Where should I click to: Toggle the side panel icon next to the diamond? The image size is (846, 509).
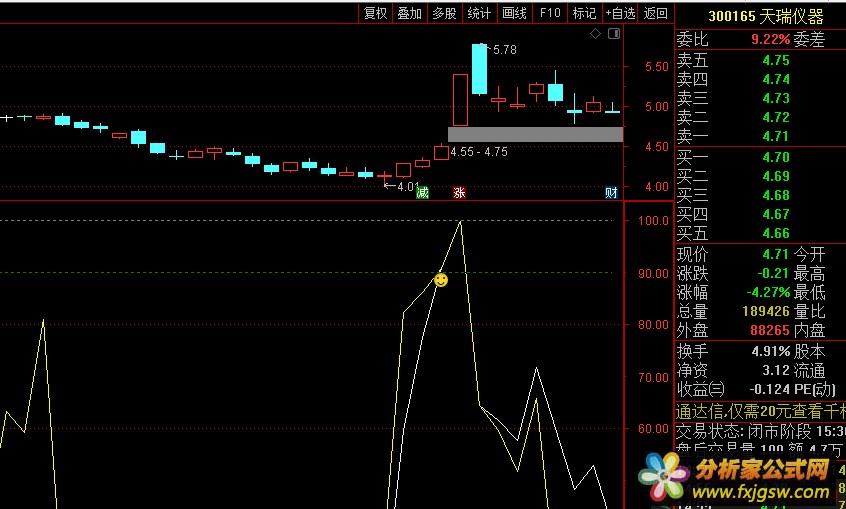click(x=614, y=34)
